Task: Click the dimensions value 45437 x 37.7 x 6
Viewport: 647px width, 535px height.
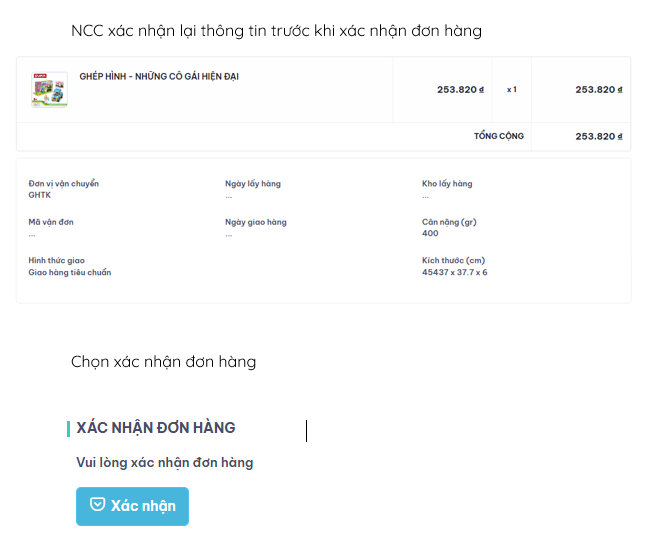Action: pos(455,272)
